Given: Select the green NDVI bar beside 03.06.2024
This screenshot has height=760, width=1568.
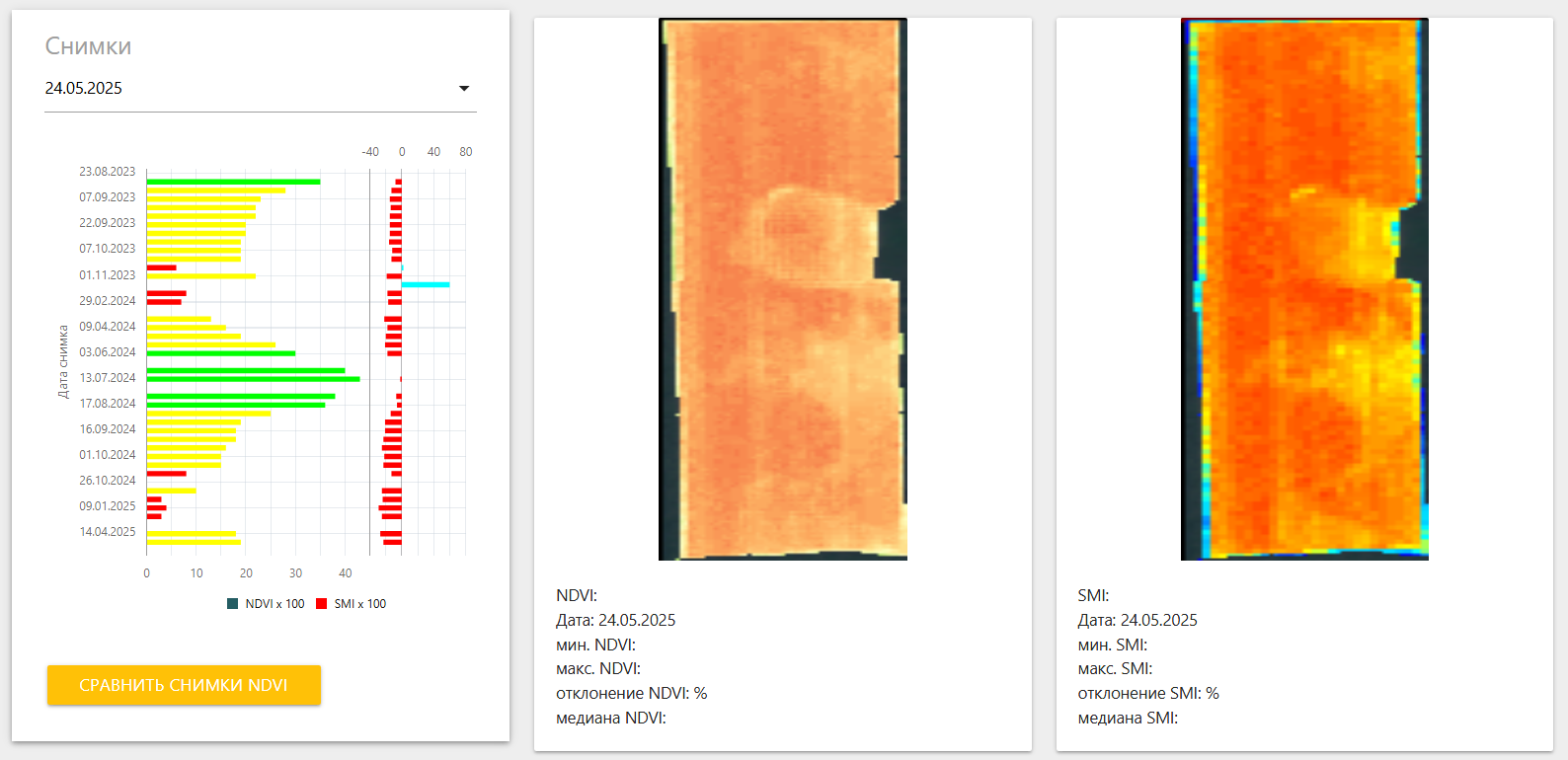Looking at the screenshot, I should click(221, 353).
